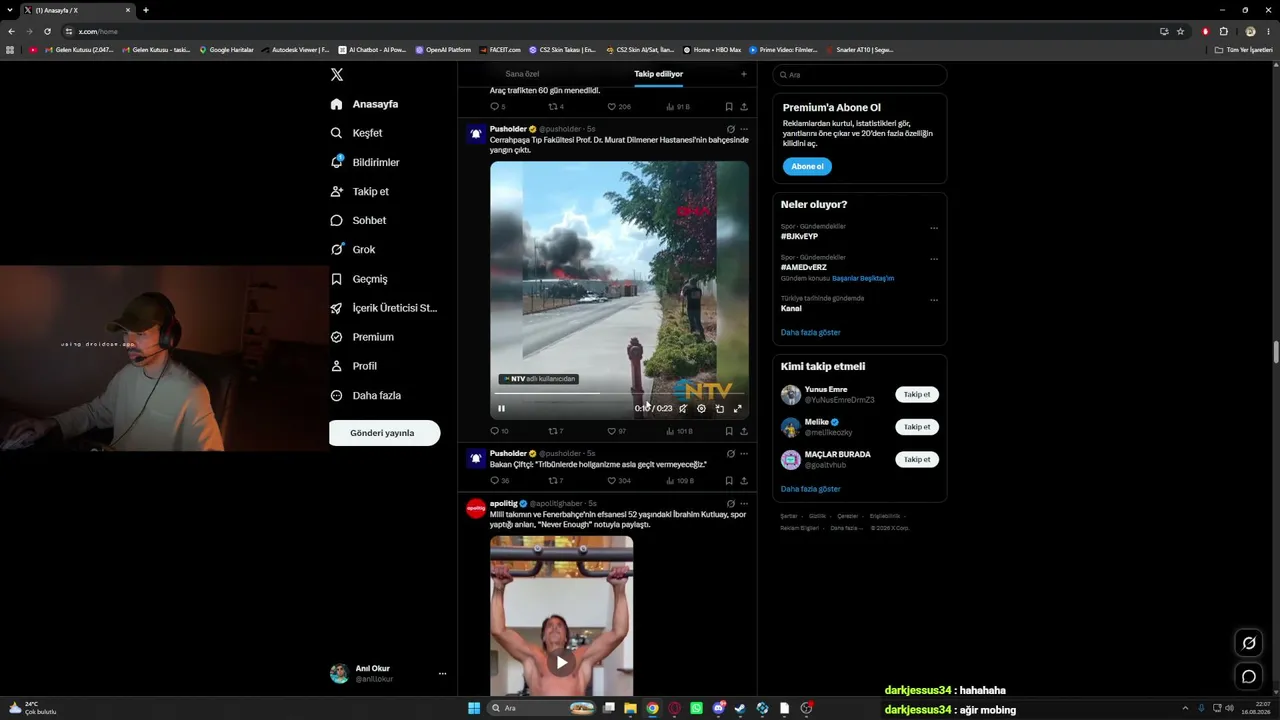
Task: Open Profil page from sidebar
Action: tap(353, 366)
